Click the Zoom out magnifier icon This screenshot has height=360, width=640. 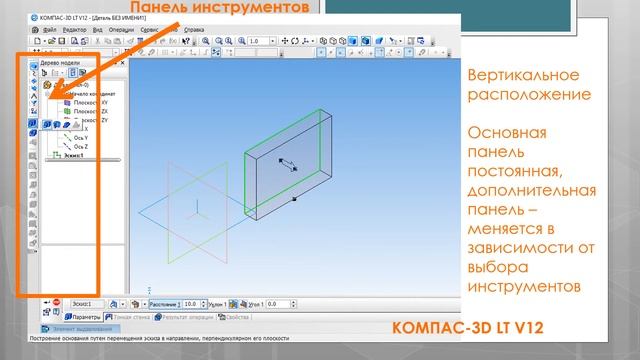coord(229,41)
